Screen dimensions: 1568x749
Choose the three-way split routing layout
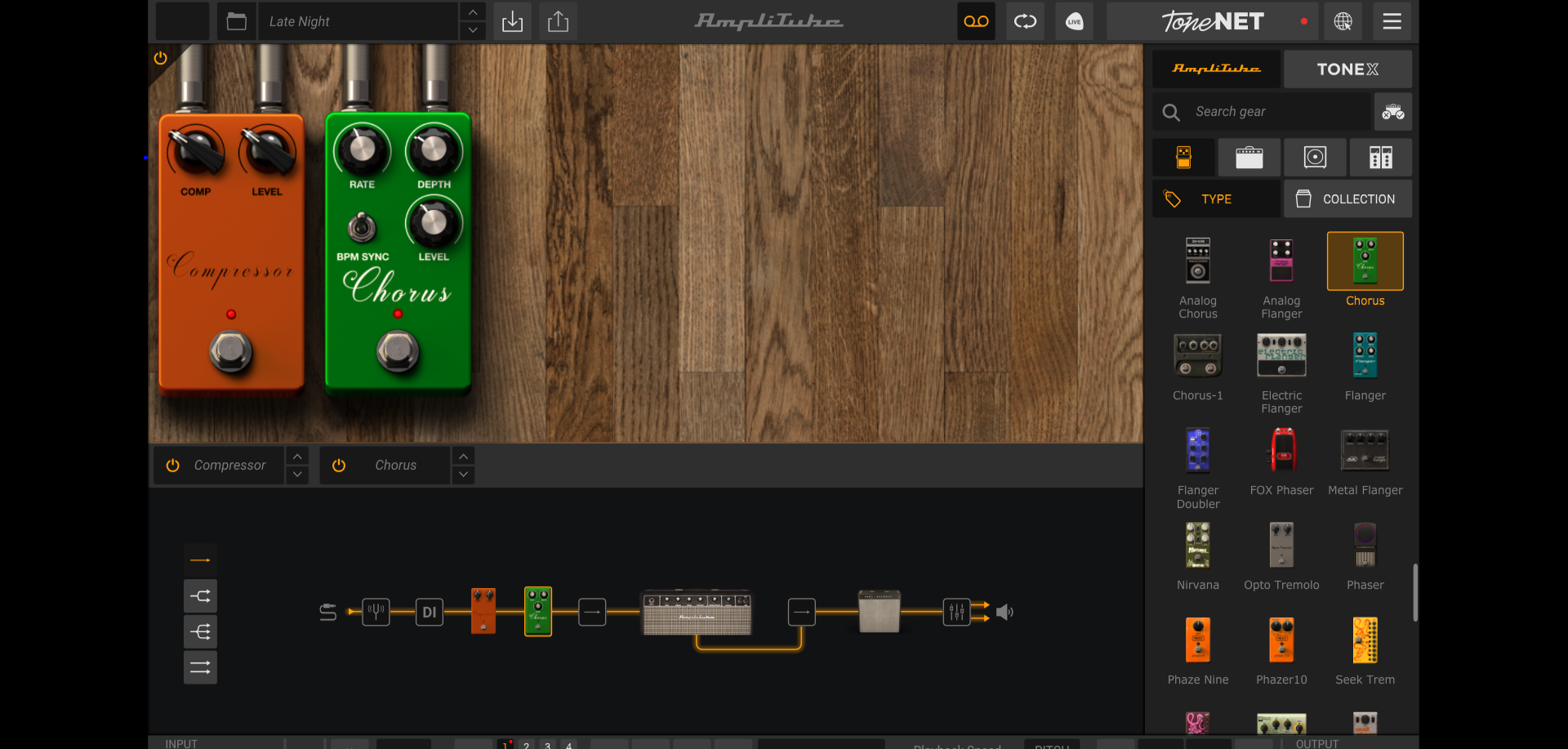(x=200, y=631)
